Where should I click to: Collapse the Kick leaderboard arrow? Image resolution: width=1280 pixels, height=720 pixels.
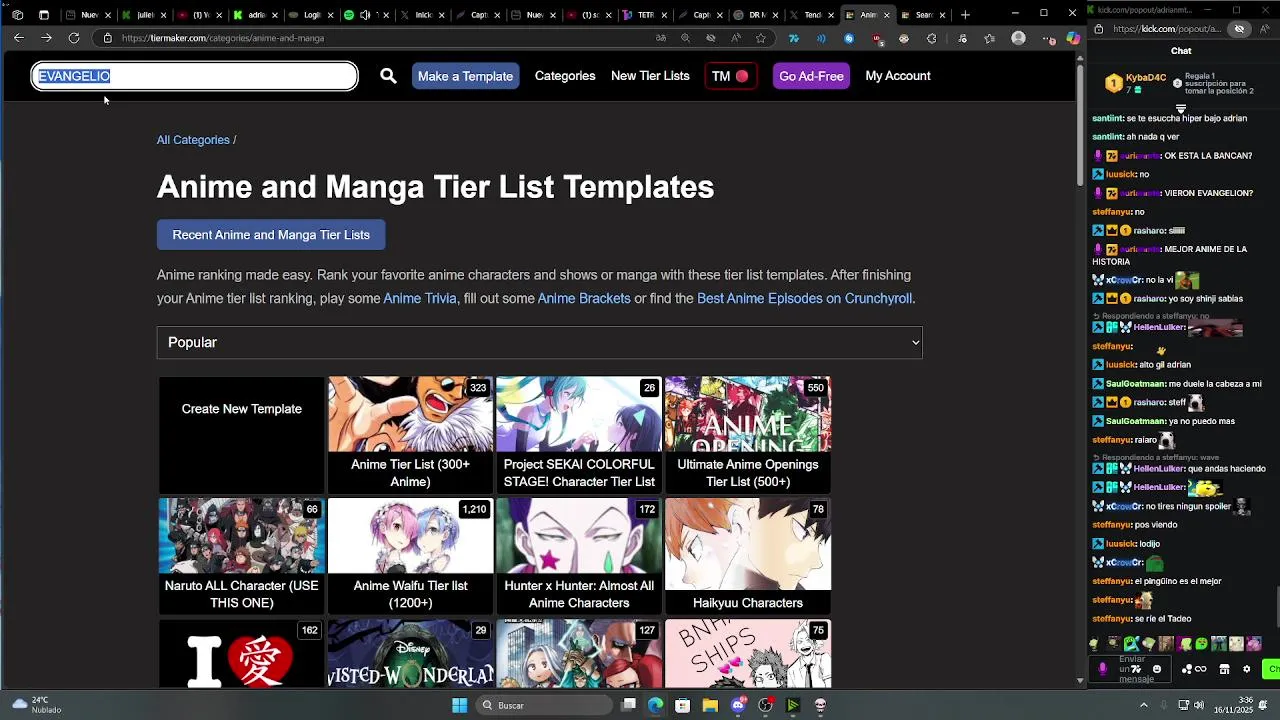(1181, 108)
